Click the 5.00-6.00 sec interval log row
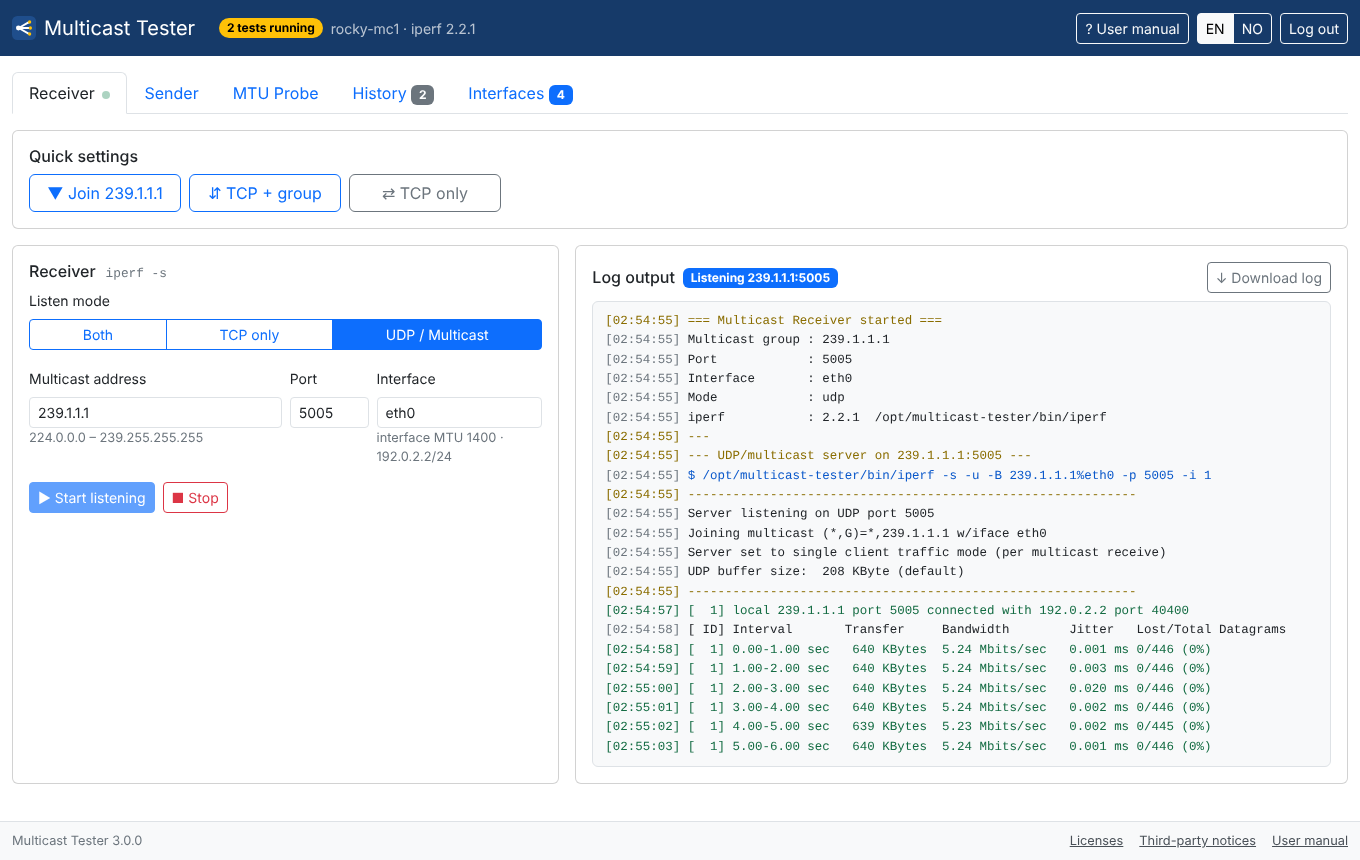This screenshot has height=860, width=1360. [908, 746]
